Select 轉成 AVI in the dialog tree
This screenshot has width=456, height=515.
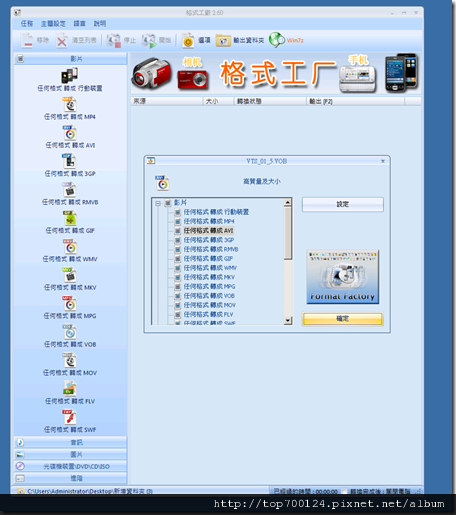click(209, 231)
